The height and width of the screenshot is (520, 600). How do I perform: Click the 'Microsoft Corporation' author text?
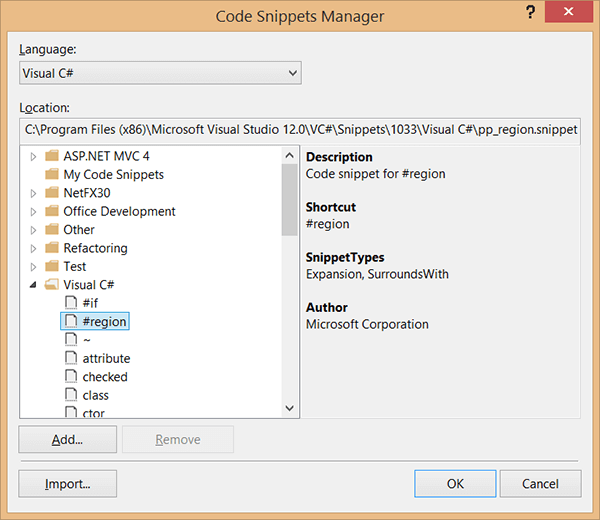point(367,324)
